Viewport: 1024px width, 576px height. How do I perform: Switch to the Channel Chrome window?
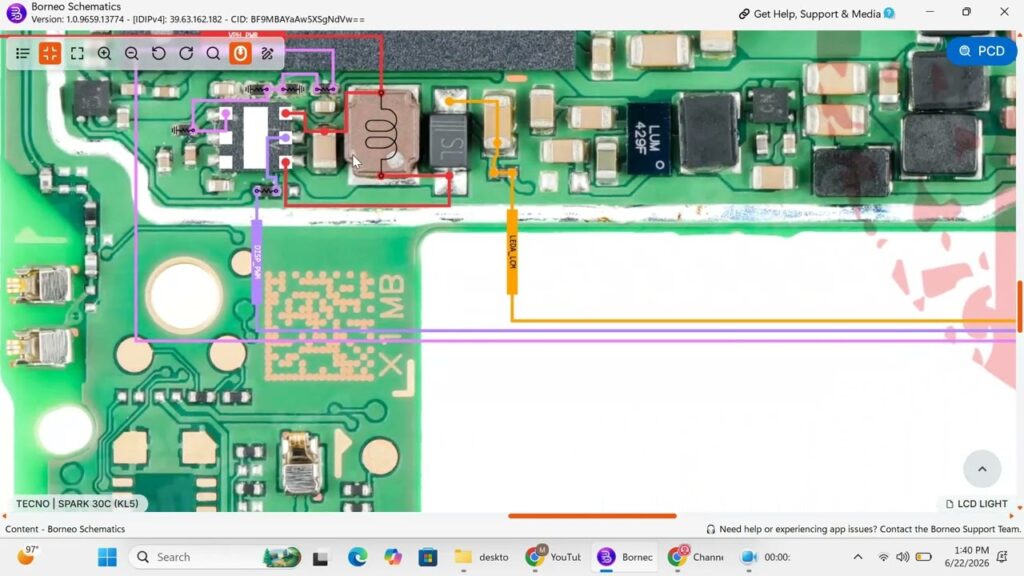(696, 557)
